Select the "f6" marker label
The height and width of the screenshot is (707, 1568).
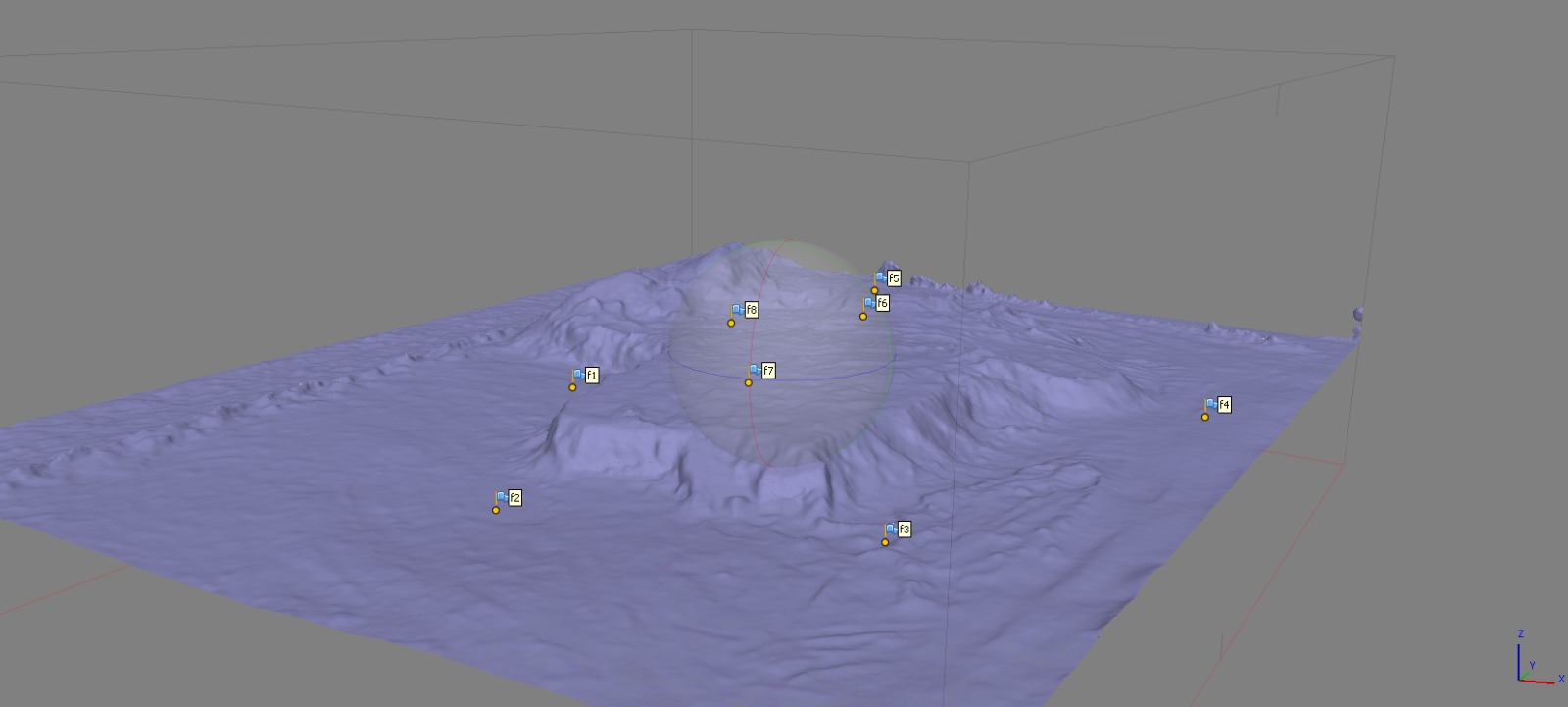[x=882, y=304]
